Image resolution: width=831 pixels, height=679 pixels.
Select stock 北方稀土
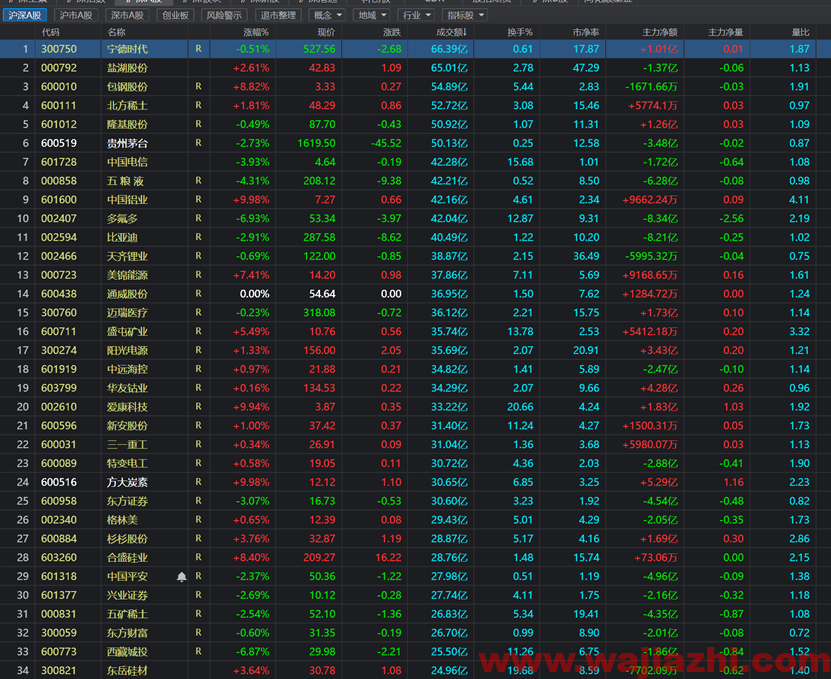tap(127, 105)
